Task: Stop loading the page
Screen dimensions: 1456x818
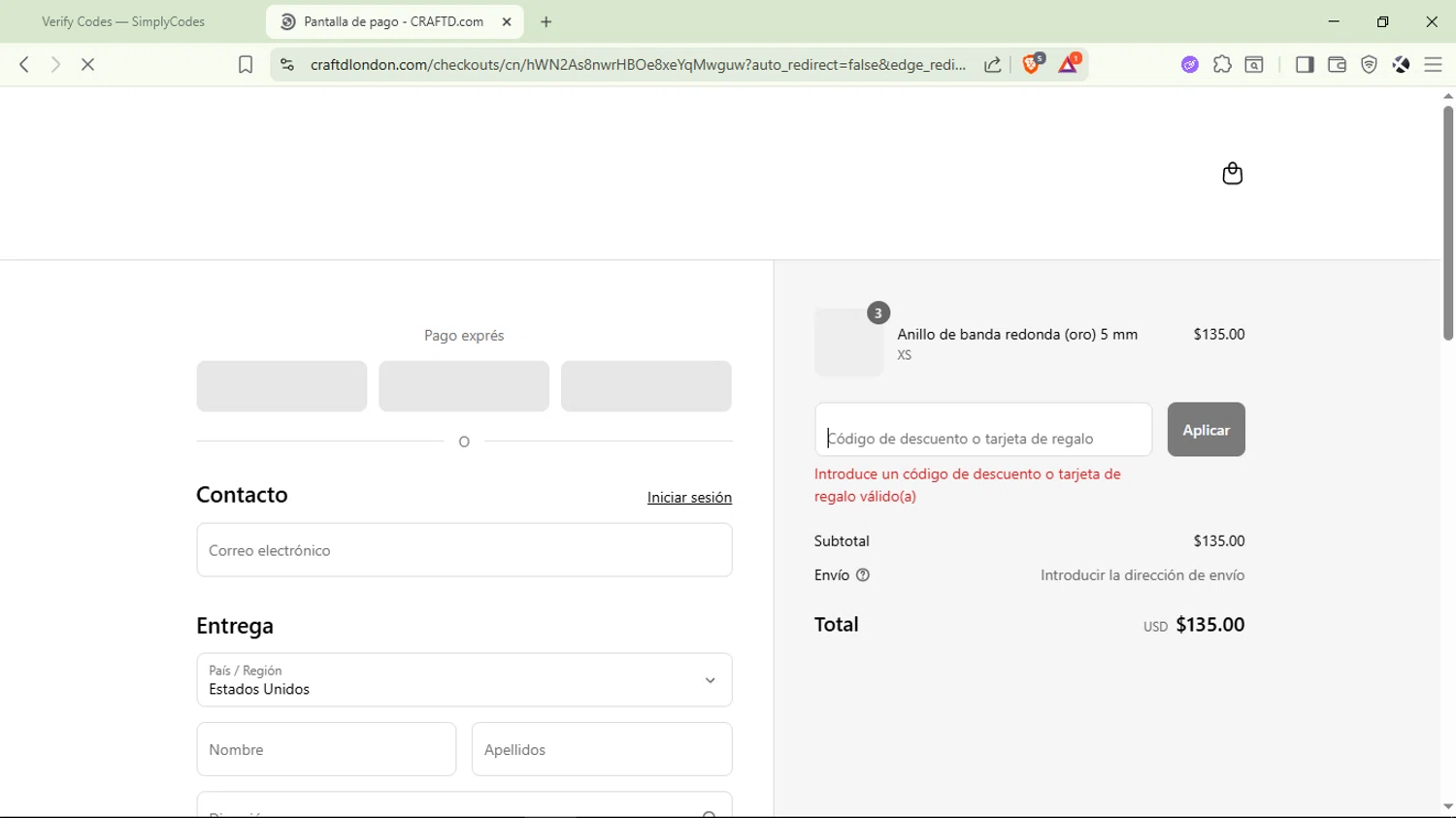Action: [87, 64]
